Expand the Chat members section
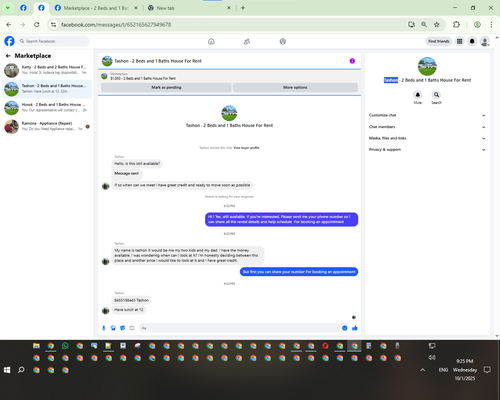Image resolution: width=500 pixels, height=400 pixels. tap(427, 127)
